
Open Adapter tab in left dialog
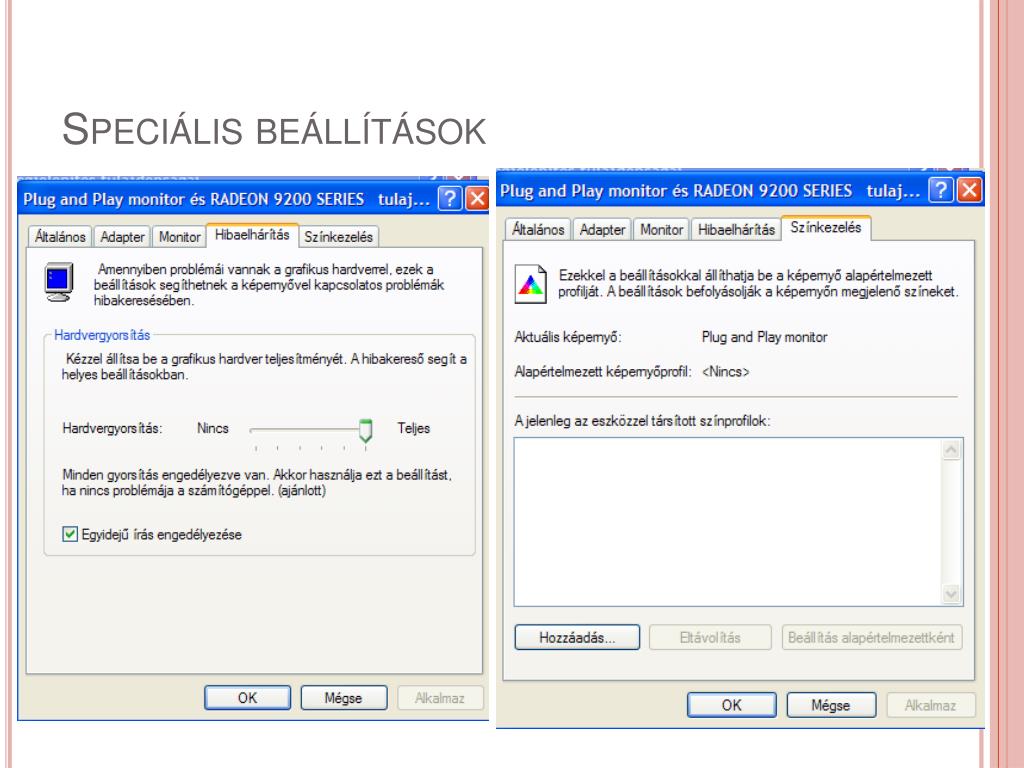click(x=122, y=236)
